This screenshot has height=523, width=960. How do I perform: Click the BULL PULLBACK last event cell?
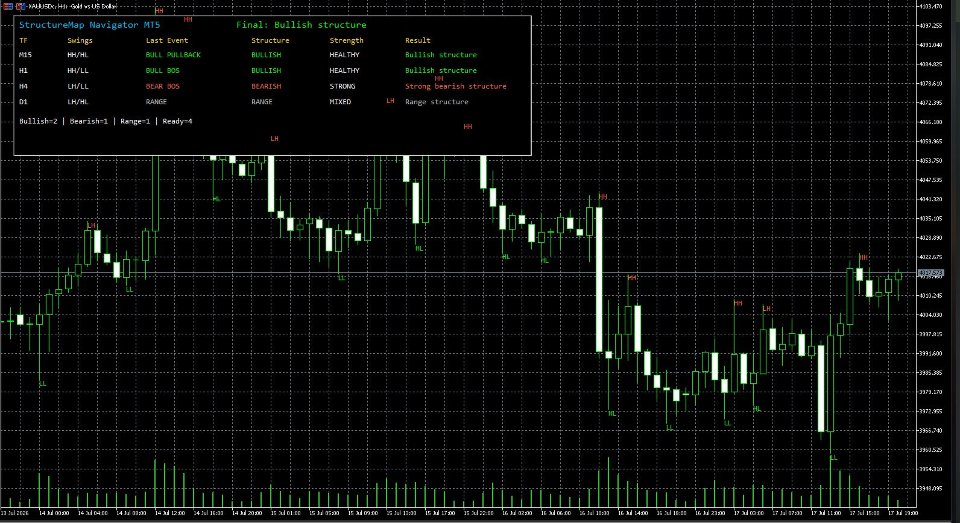pyautogui.click(x=173, y=55)
